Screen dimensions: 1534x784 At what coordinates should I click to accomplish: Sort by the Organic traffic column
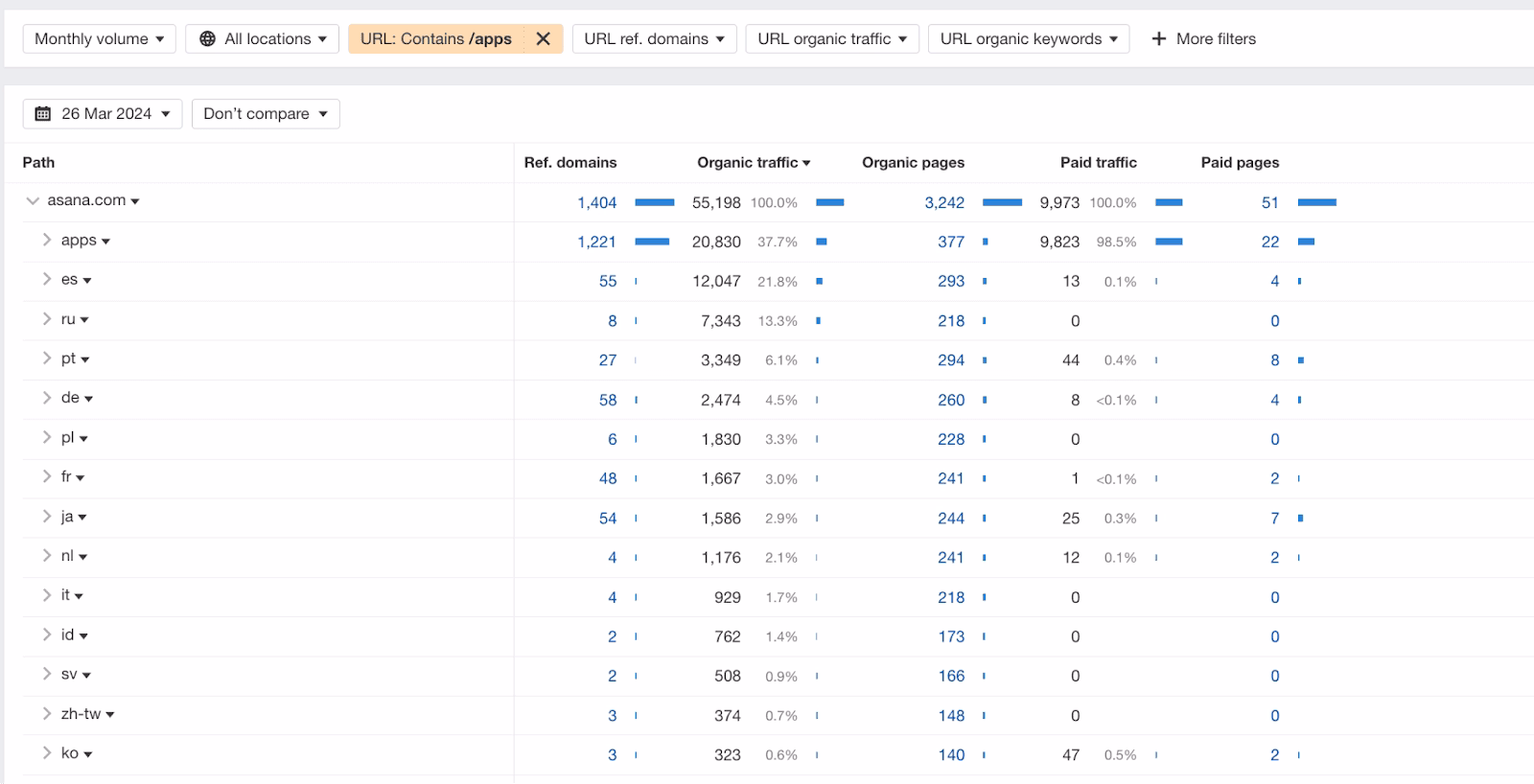point(754,163)
